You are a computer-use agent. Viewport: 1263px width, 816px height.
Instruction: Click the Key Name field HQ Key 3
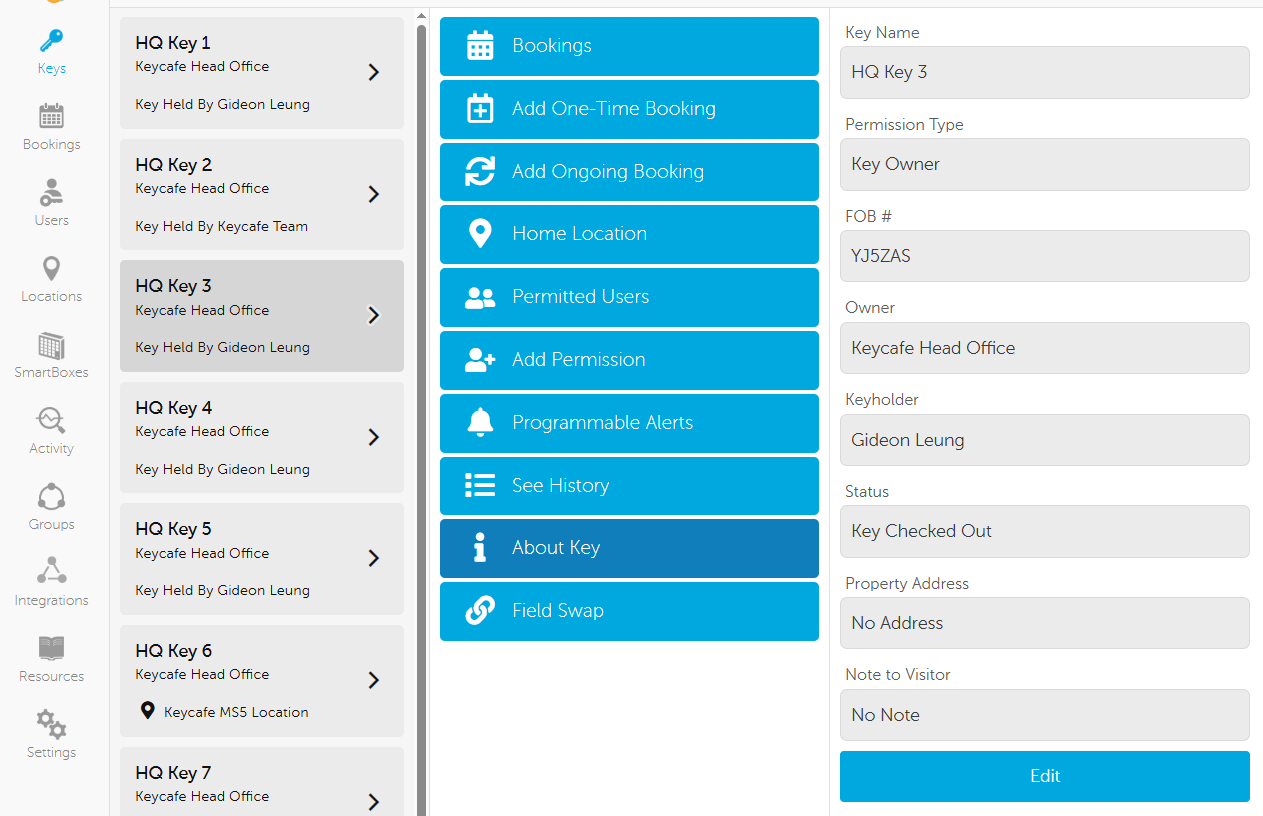[1045, 72]
